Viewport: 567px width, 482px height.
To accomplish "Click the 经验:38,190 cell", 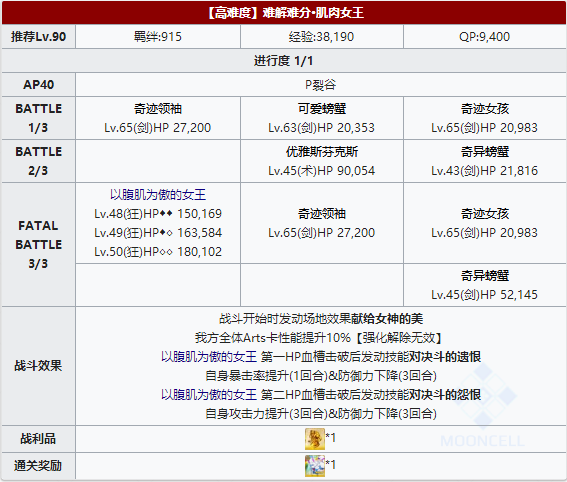I will coord(322,37).
